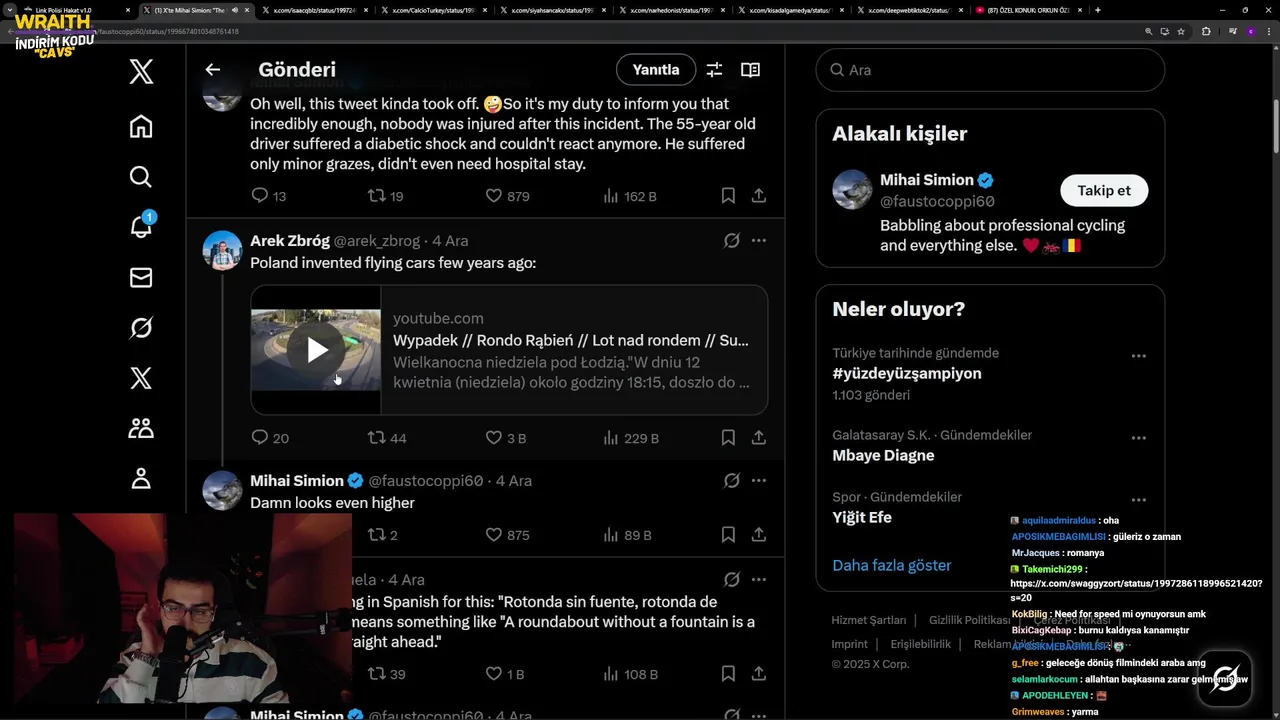Image resolution: width=1280 pixels, height=720 pixels.
Task: Open Notifications bell with badge
Action: (x=141, y=227)
